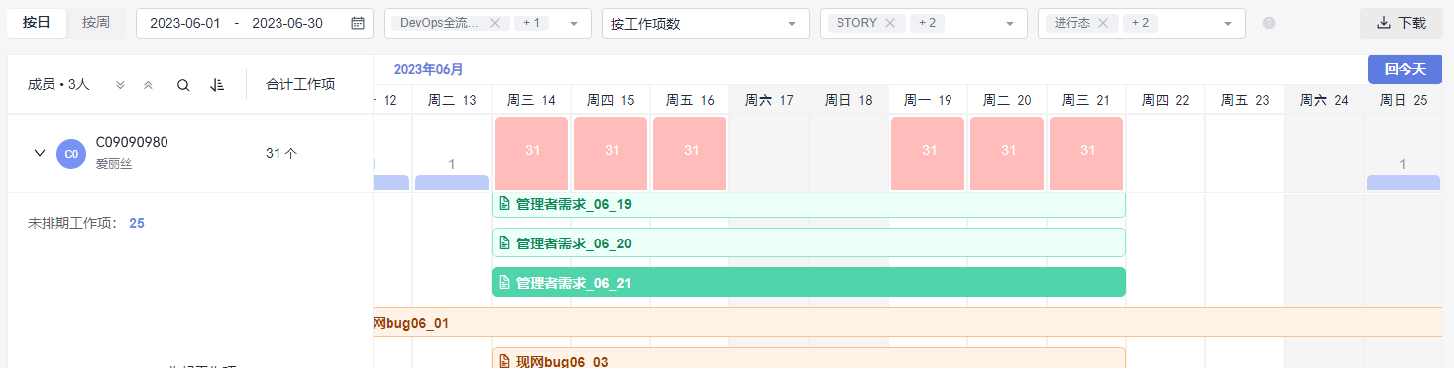The image size is (1454, 370).
Task: Switch to 按日 day view
Action: [x=37, y=23]
